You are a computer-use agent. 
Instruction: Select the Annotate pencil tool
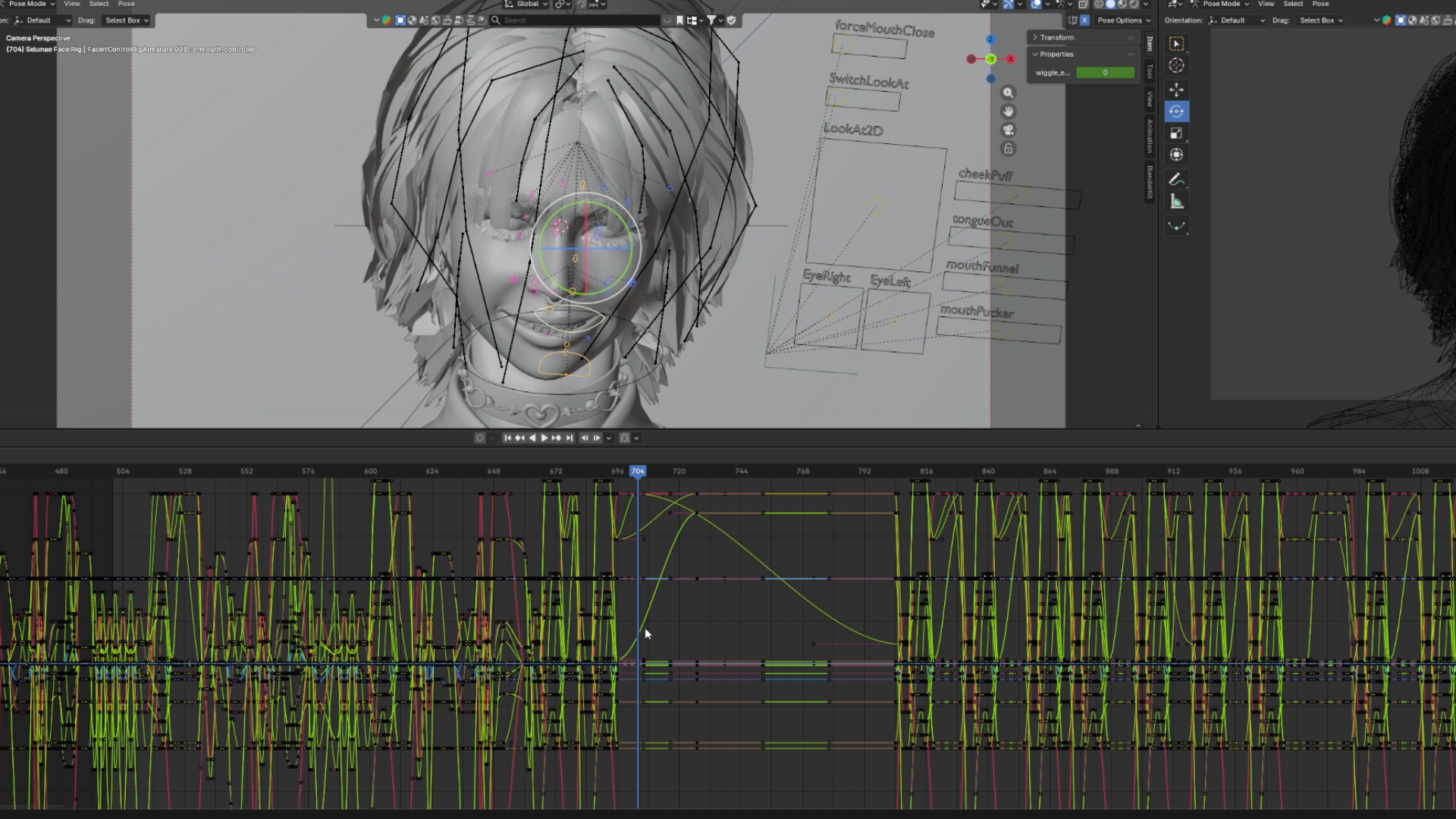coord(1176,180)
